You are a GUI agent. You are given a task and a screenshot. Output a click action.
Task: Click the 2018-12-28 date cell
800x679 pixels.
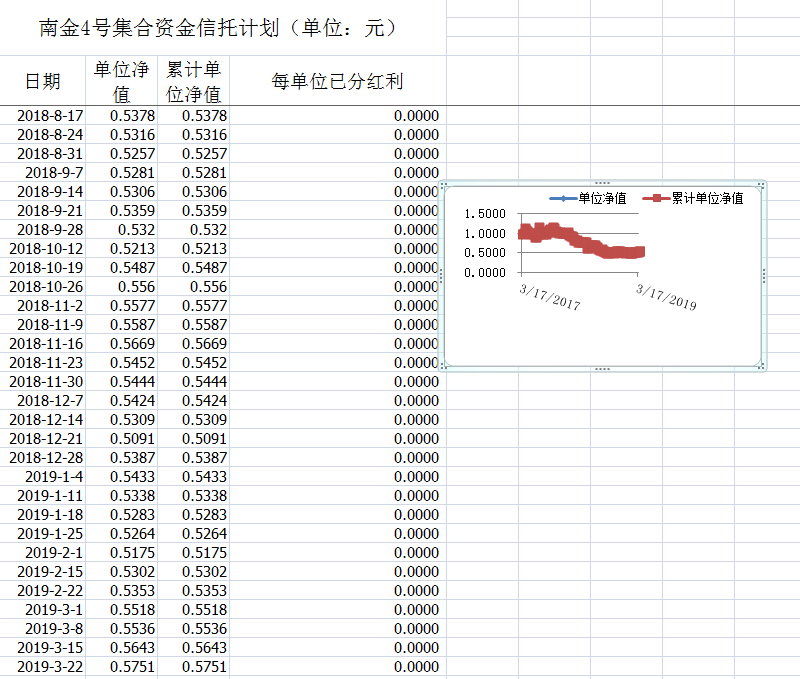(x=43, y=458)
